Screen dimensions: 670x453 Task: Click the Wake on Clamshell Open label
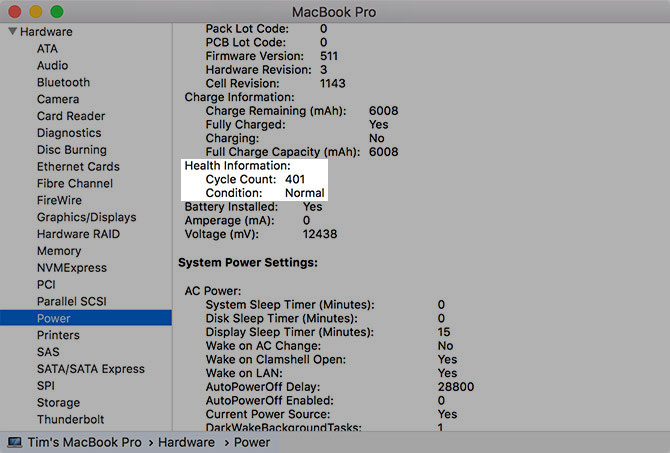click(276, 359)
